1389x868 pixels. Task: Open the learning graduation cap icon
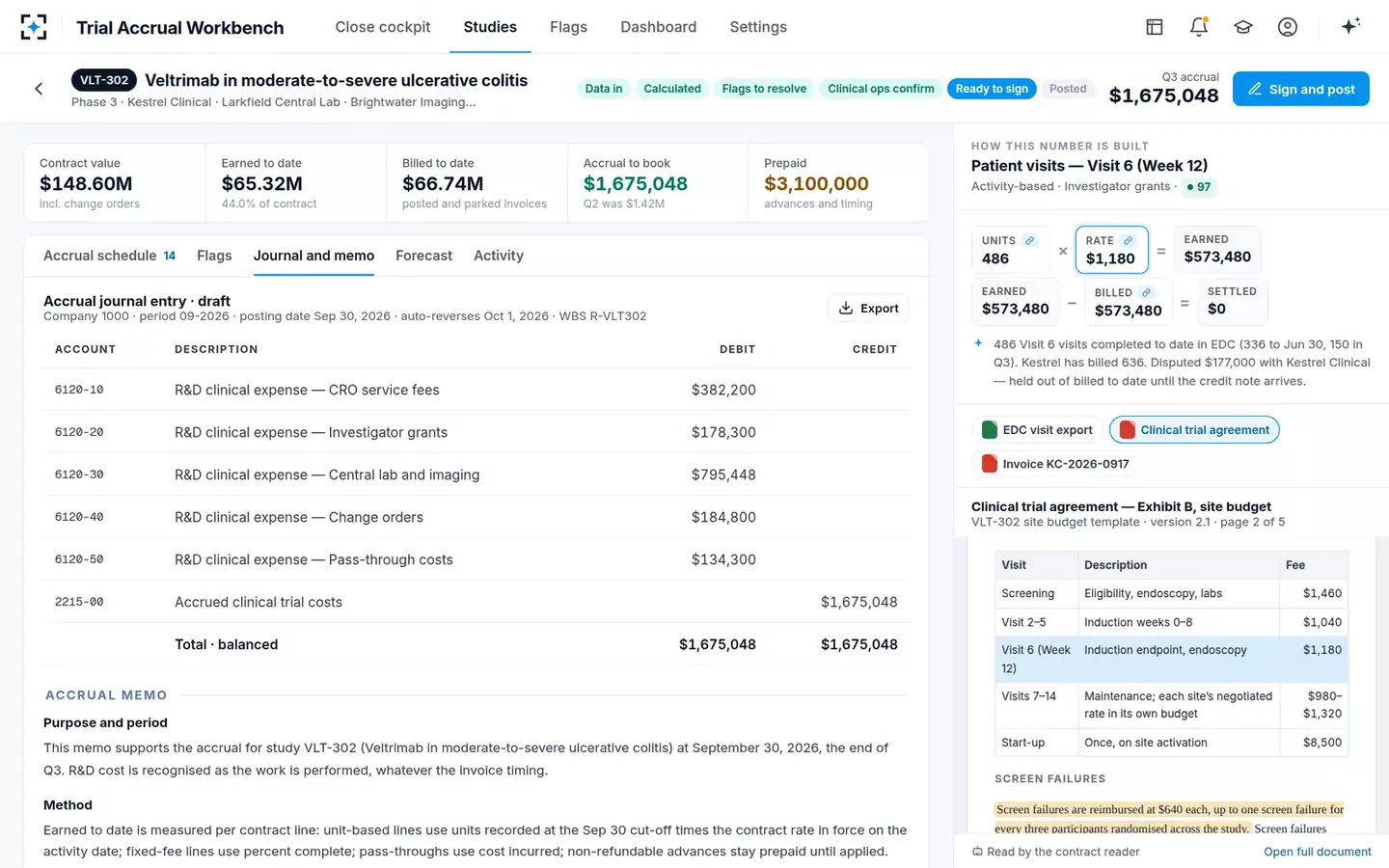[x=1243, y=27]
